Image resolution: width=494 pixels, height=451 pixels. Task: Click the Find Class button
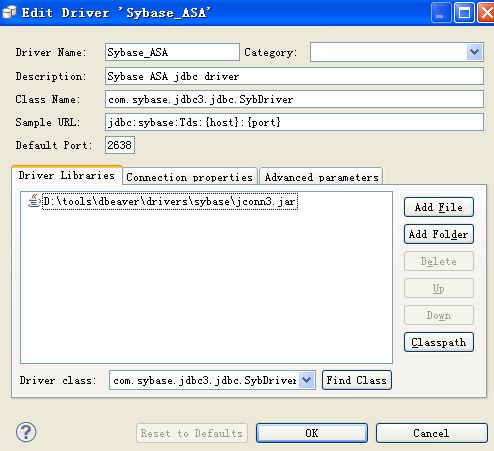[x=357, y=380]
